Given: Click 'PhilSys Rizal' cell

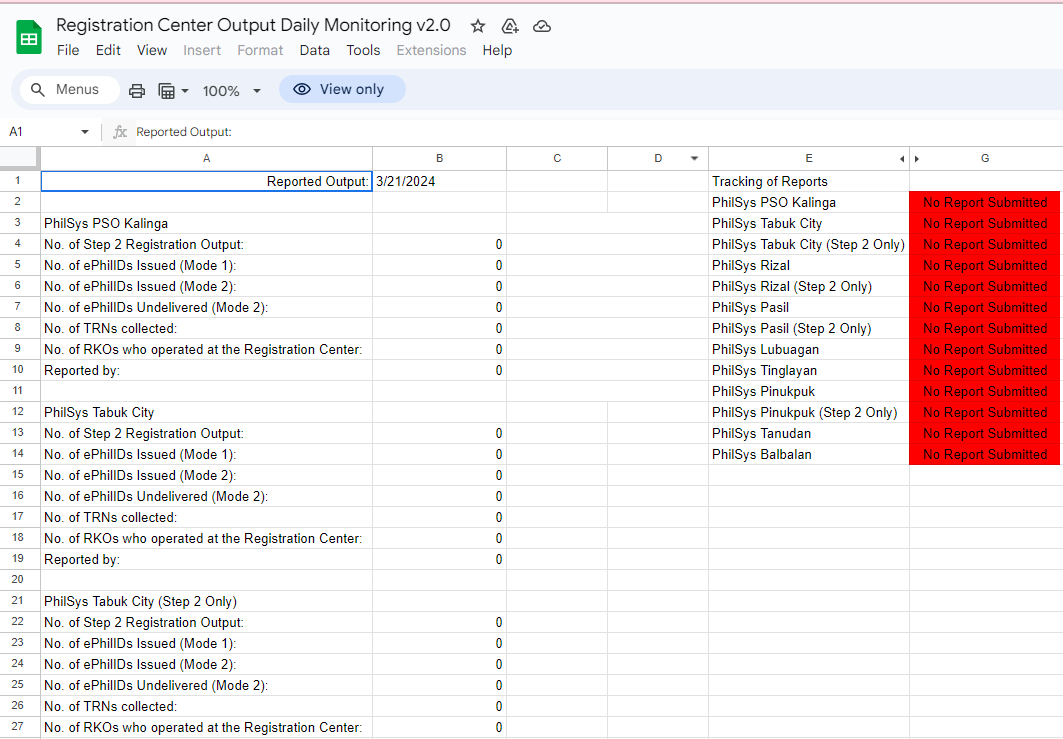Looking at the screenshot, I should [x=809, y=265].
